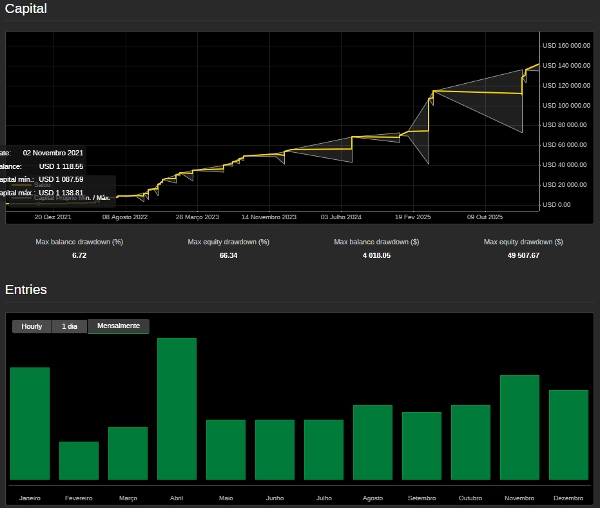600x508 pixels.
Task: Click the USD 60 000.00 axis label
Action: click(564, 145)
